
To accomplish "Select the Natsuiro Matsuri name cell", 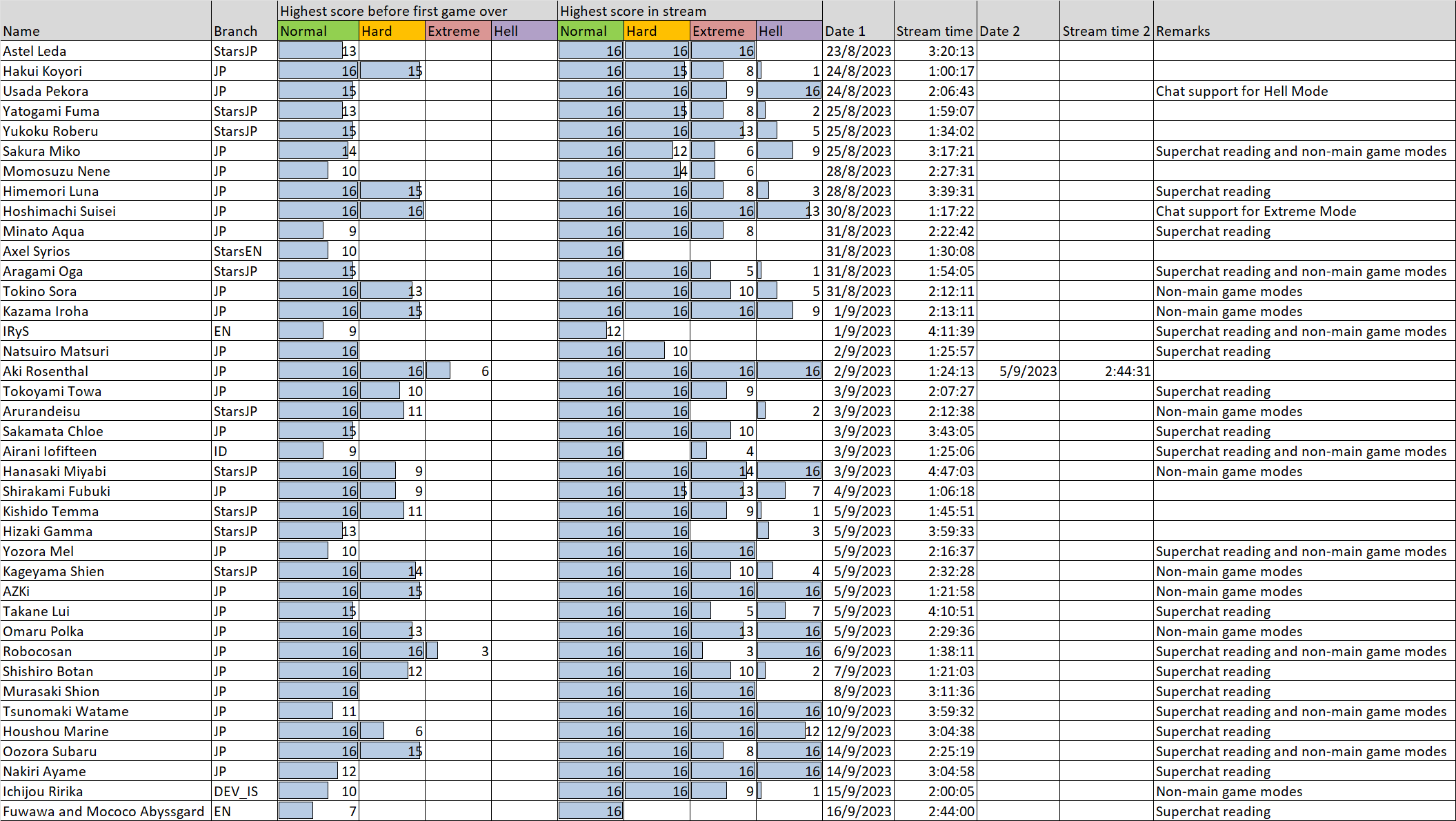I will click(106, 351).
